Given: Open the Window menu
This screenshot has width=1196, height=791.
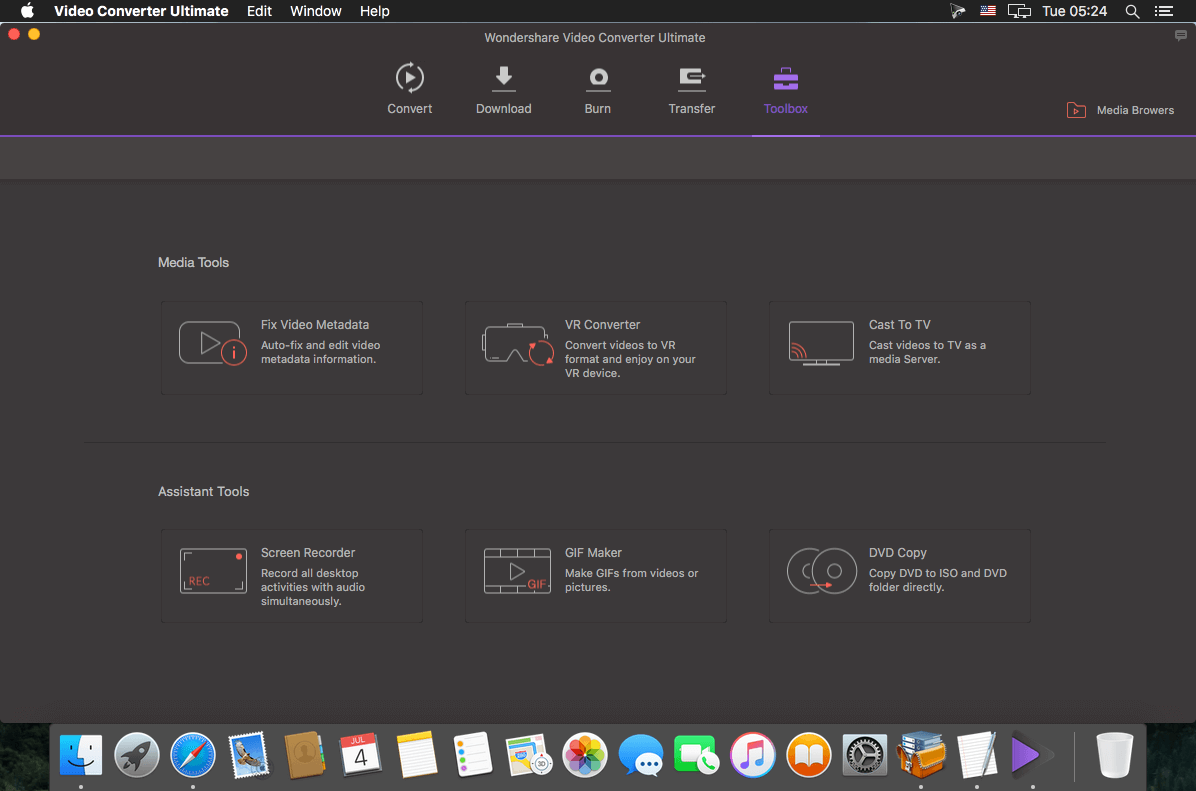Looking at the screenshot, I should coord(315,11).
